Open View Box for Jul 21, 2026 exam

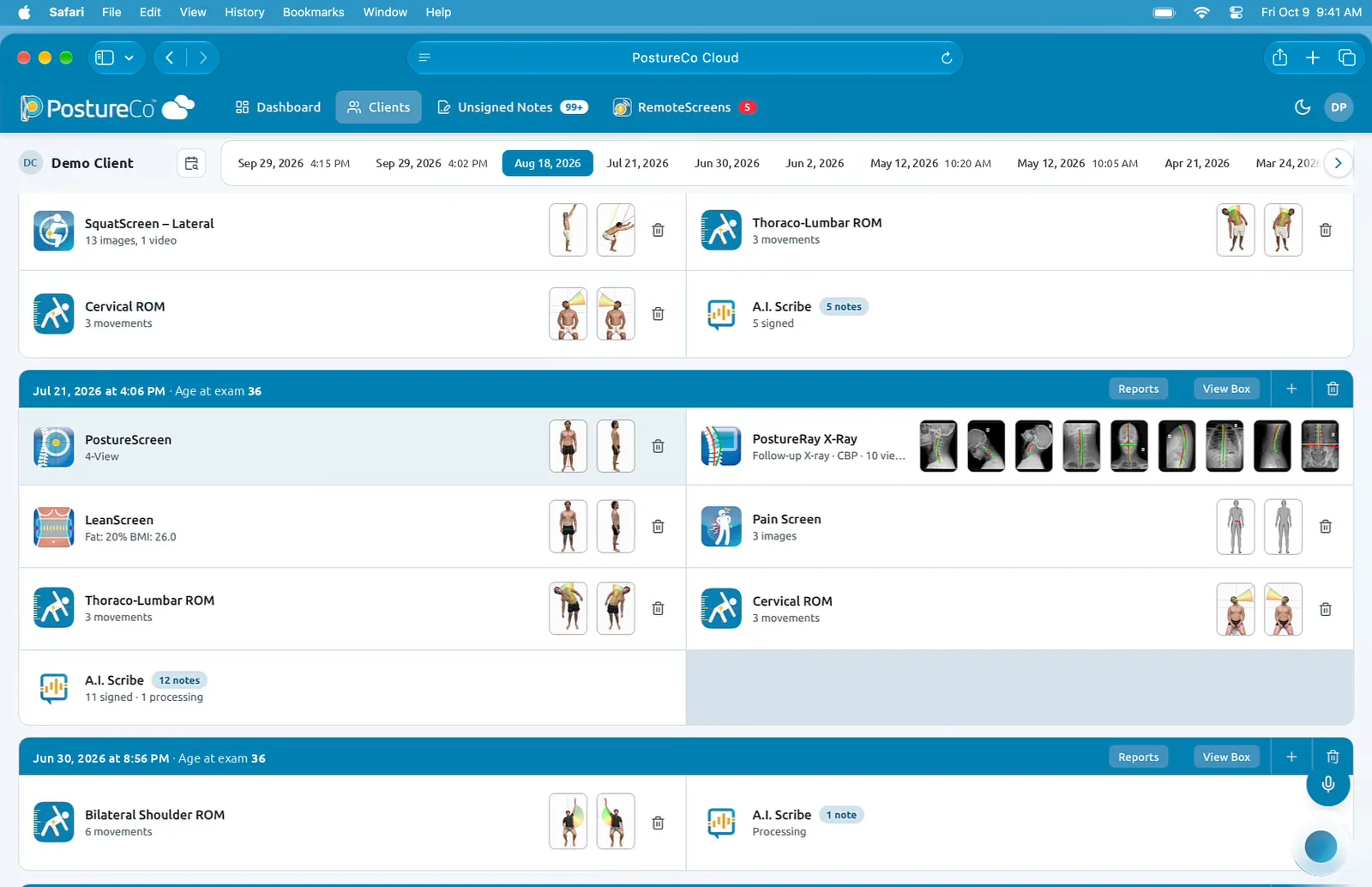[1226, 389]
